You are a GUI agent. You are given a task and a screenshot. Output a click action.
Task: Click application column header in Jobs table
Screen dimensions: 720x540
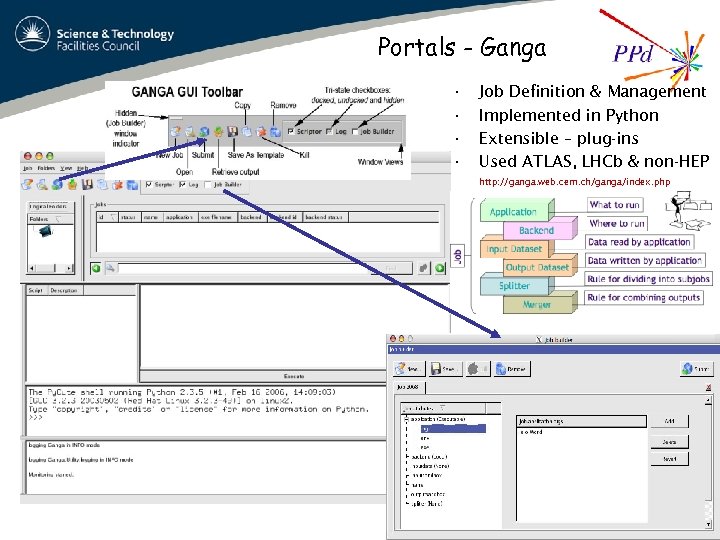181,217
